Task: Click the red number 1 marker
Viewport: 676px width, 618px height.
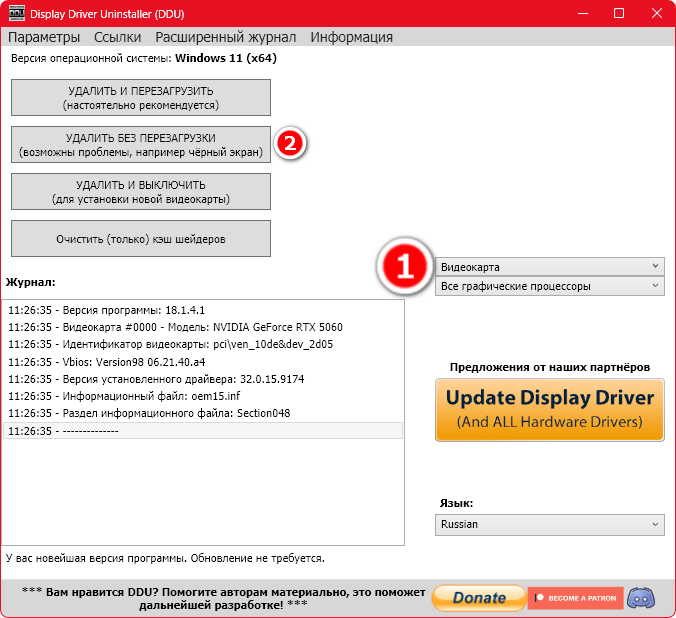Action: click(x=405, y=269)
